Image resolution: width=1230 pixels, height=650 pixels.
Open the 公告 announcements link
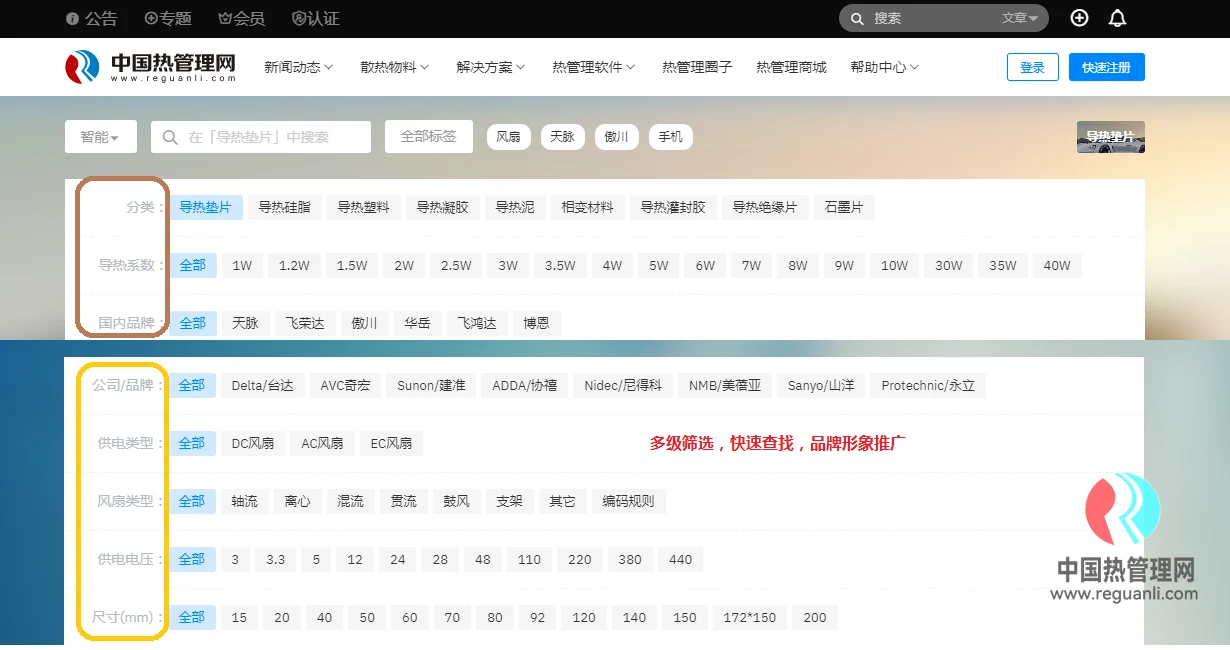coord(91,18)
